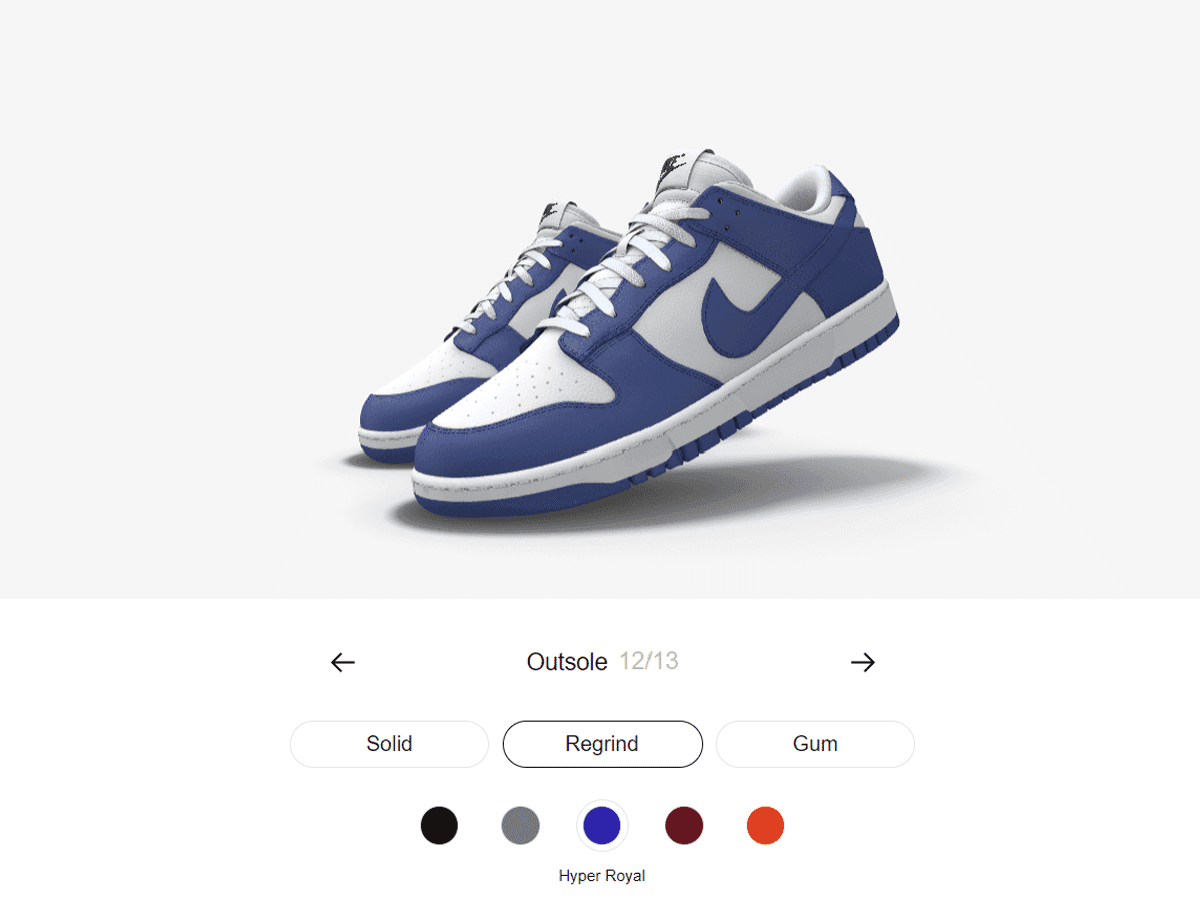
Task: Switch outsole type to Gum
Action: click(815, 744)
